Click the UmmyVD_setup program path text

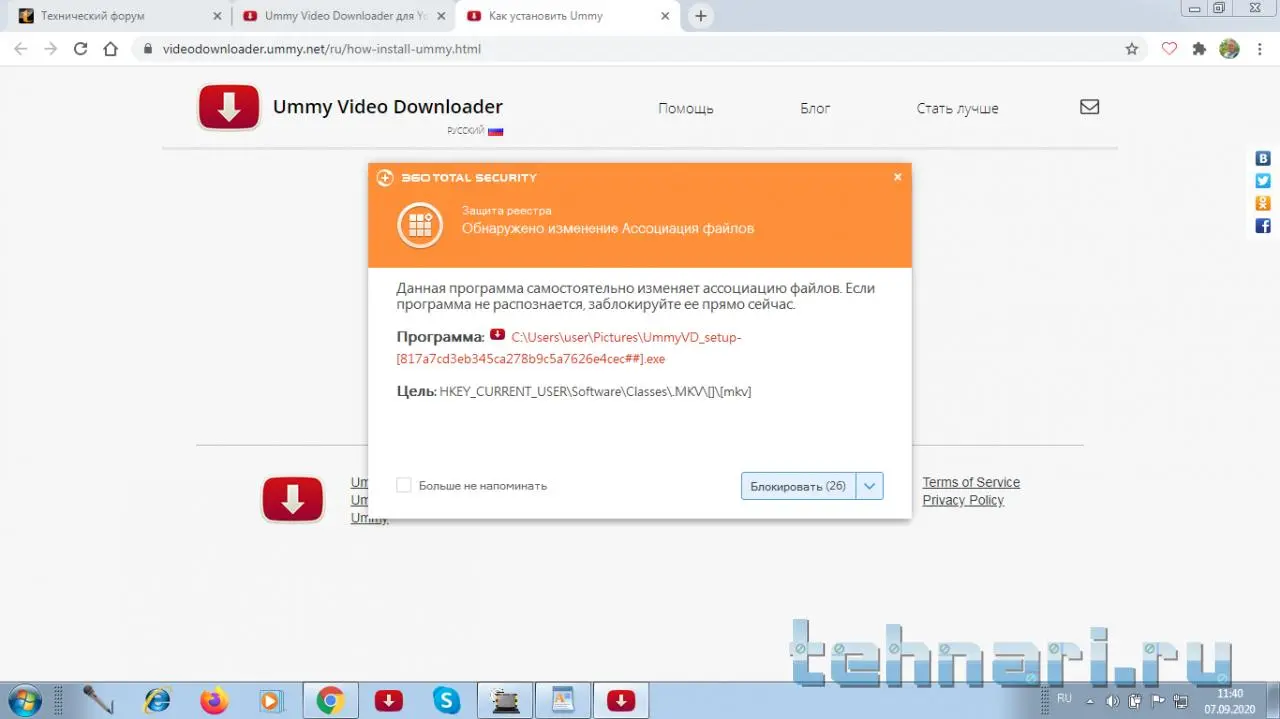[570, 348]
